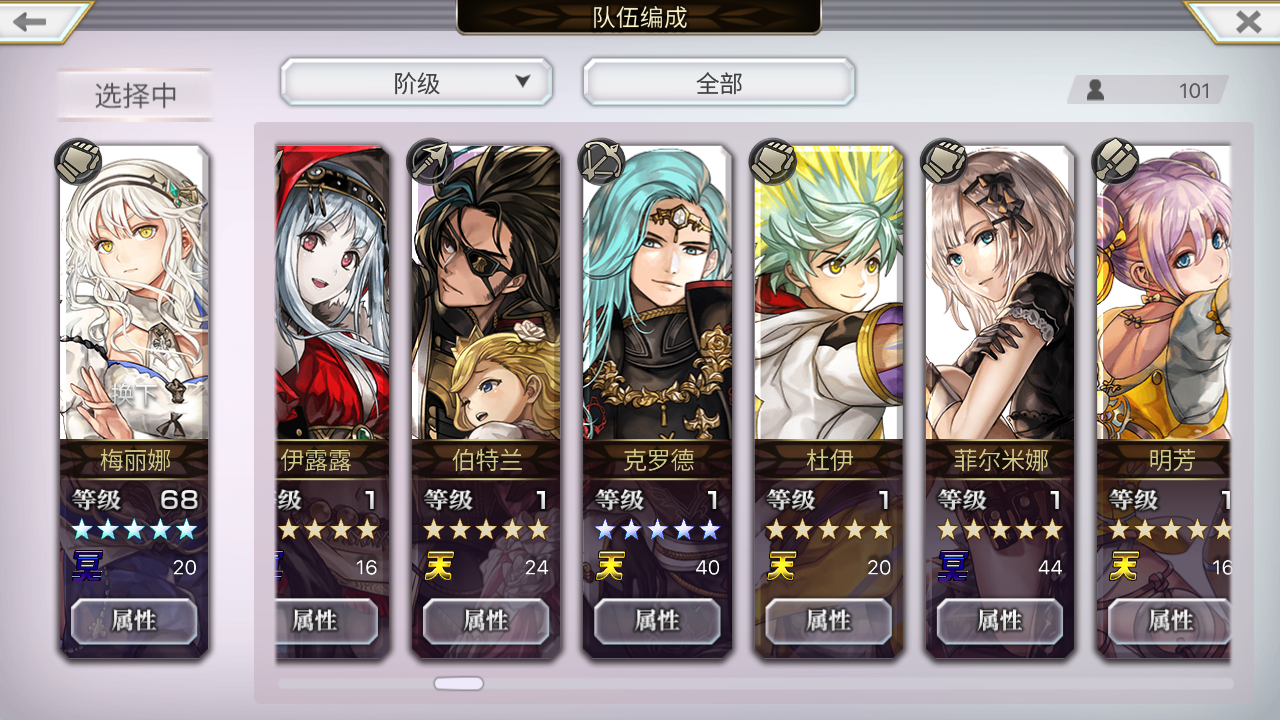
Task: Click the fist class icon on 菲尔米娜 card
Action: [944, 161]
